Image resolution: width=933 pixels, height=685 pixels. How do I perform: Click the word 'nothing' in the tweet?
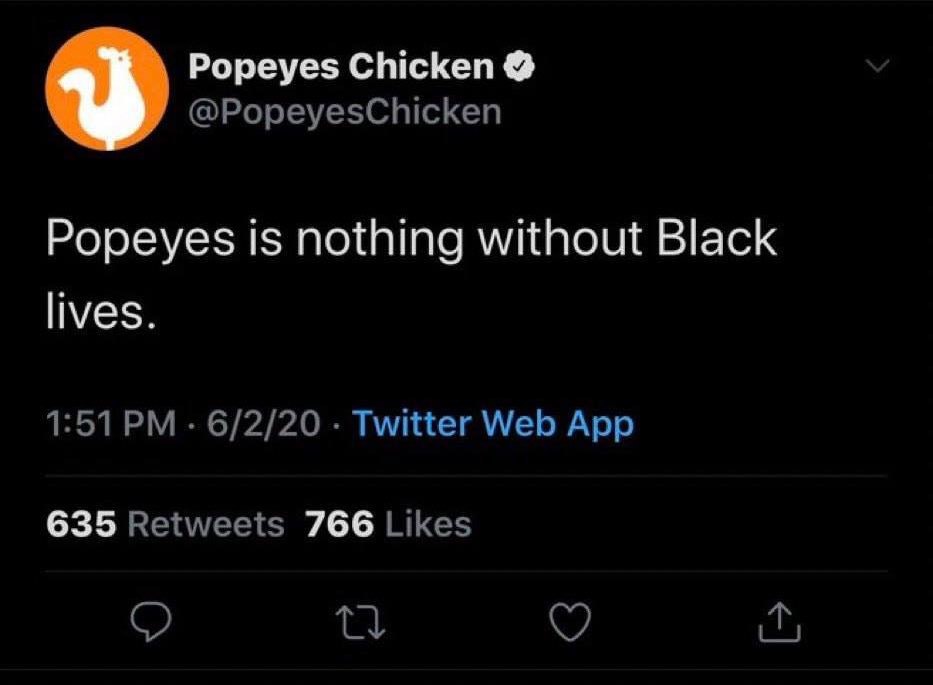(x=379, y=241)
